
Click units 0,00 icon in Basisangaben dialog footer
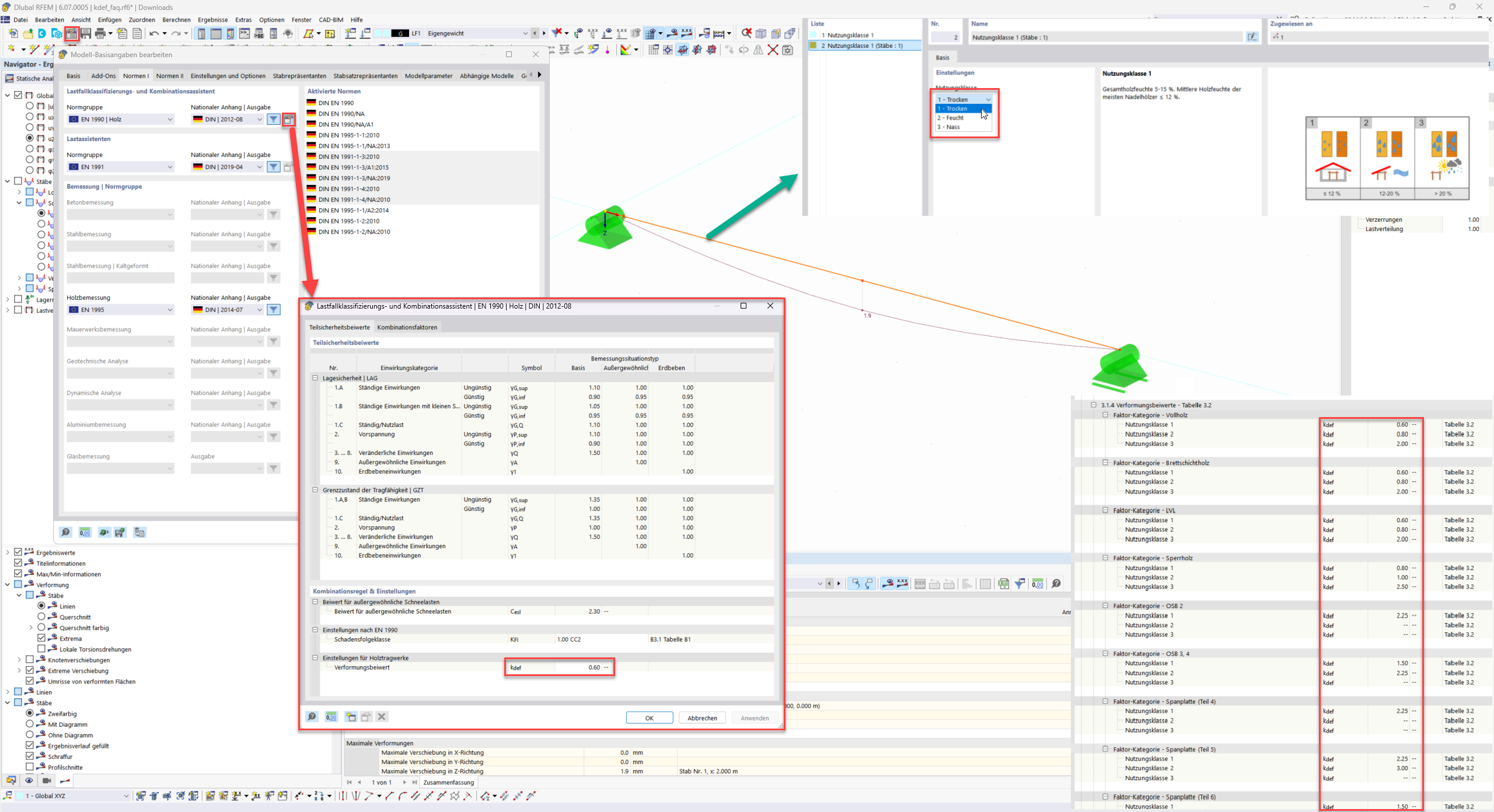(x=85, y=532)
